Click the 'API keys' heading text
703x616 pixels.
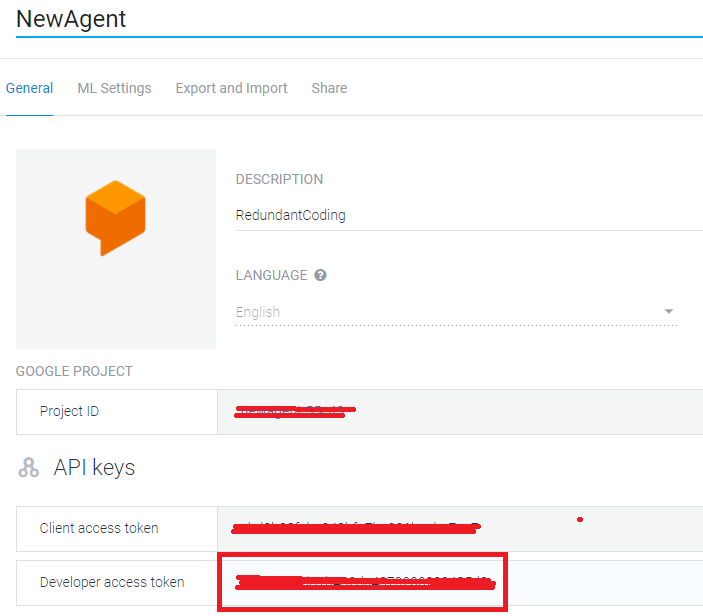coord(94,467)
